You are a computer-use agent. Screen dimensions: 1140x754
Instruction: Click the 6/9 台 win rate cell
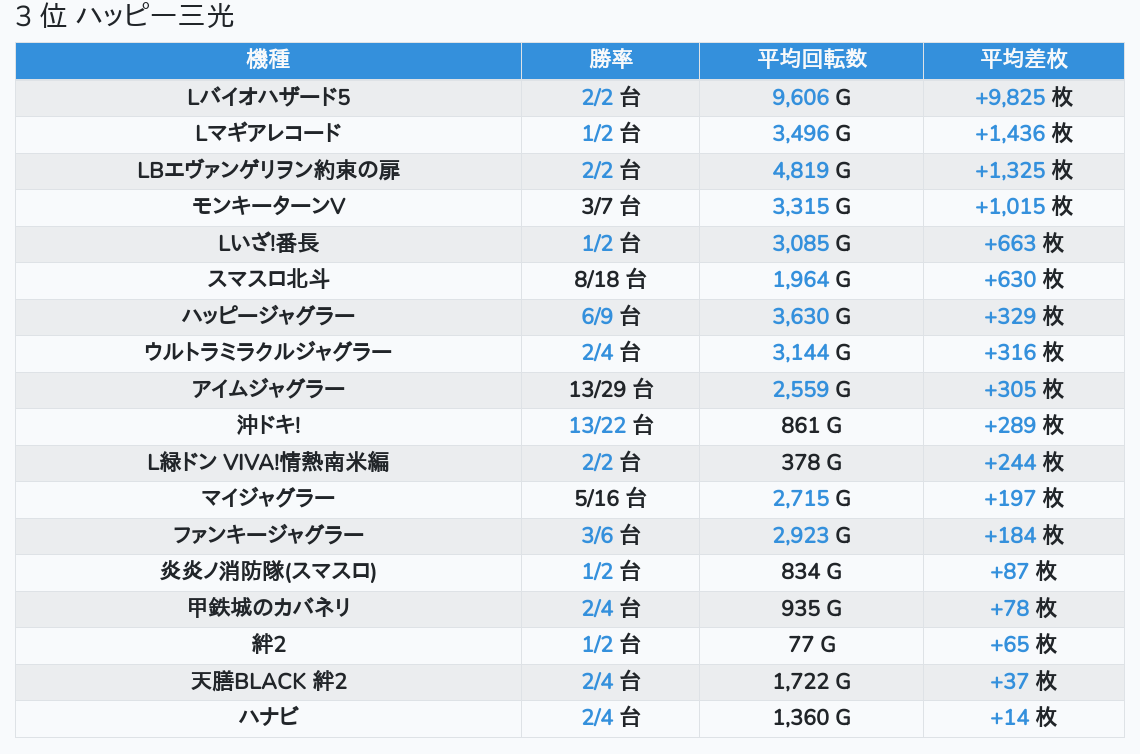click(611, 316)
